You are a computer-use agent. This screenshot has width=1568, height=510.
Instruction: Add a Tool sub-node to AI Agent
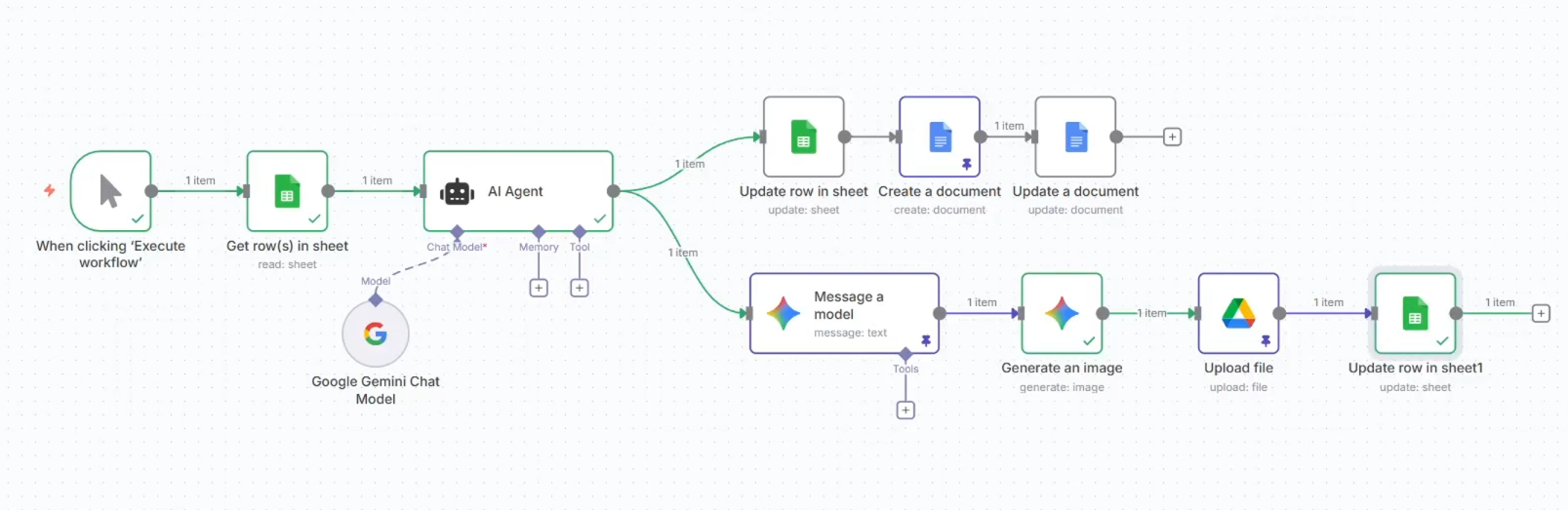[x=580, y=288]
